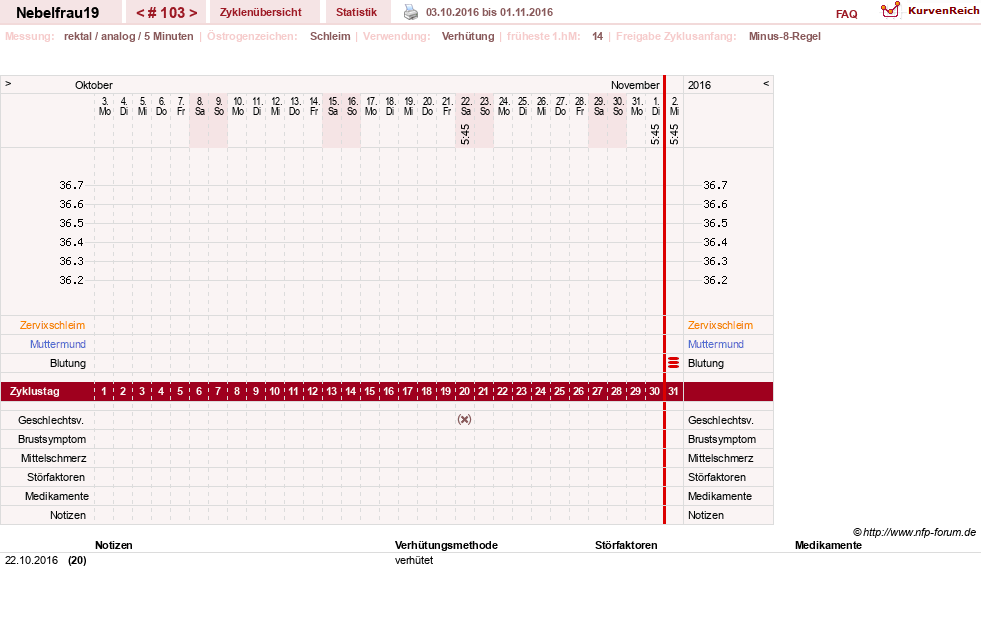Click the right-side Blutung label
This screenshot has width=981, height=624.
pyautogui.click(x=706, y=363)
